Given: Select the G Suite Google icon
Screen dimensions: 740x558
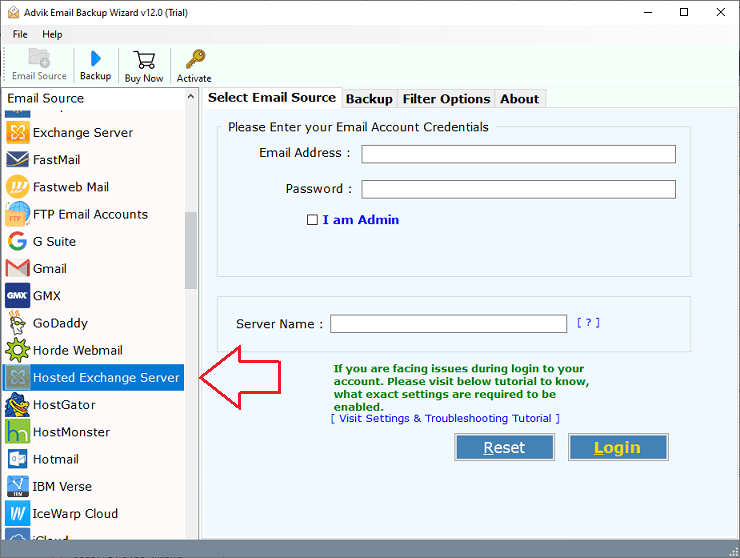Looking at the screenshot, I should pos(18,241).
